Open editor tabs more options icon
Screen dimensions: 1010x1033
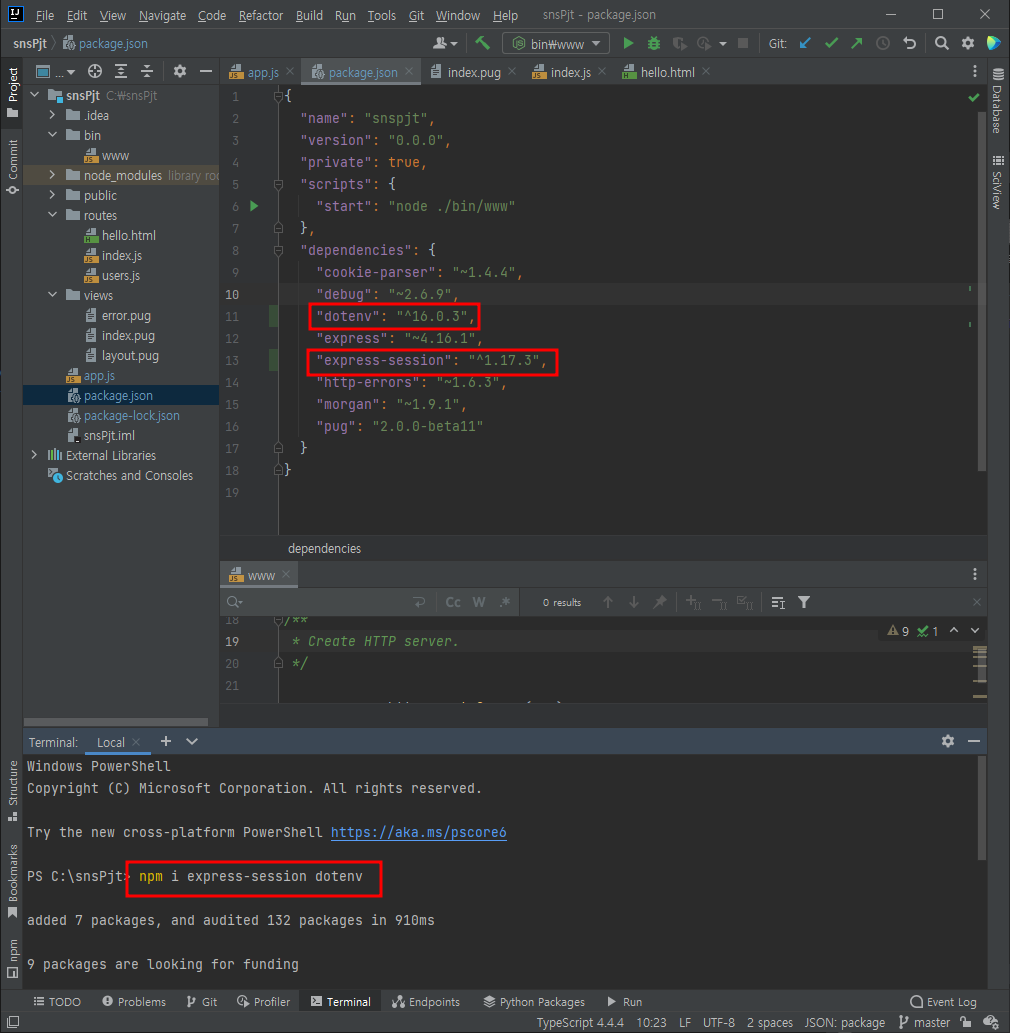pyautogui.click(x=974, y=71)
